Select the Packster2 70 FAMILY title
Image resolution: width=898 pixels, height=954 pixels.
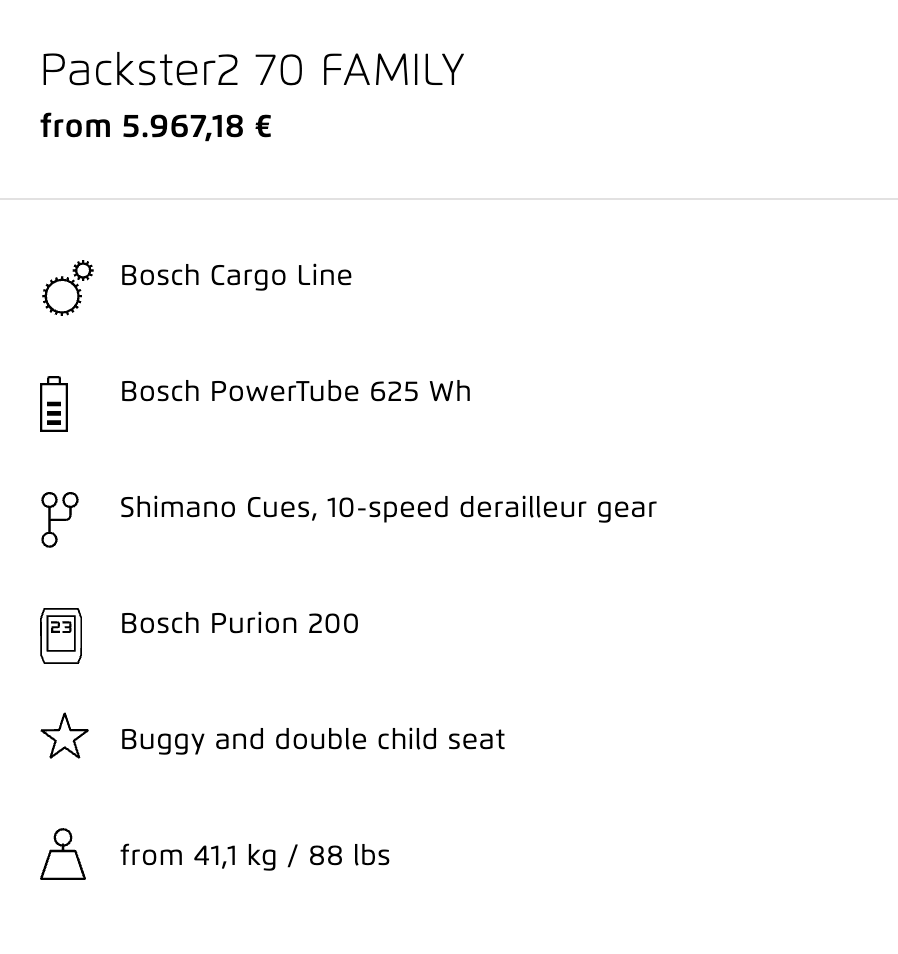click(x=252, y=71)
